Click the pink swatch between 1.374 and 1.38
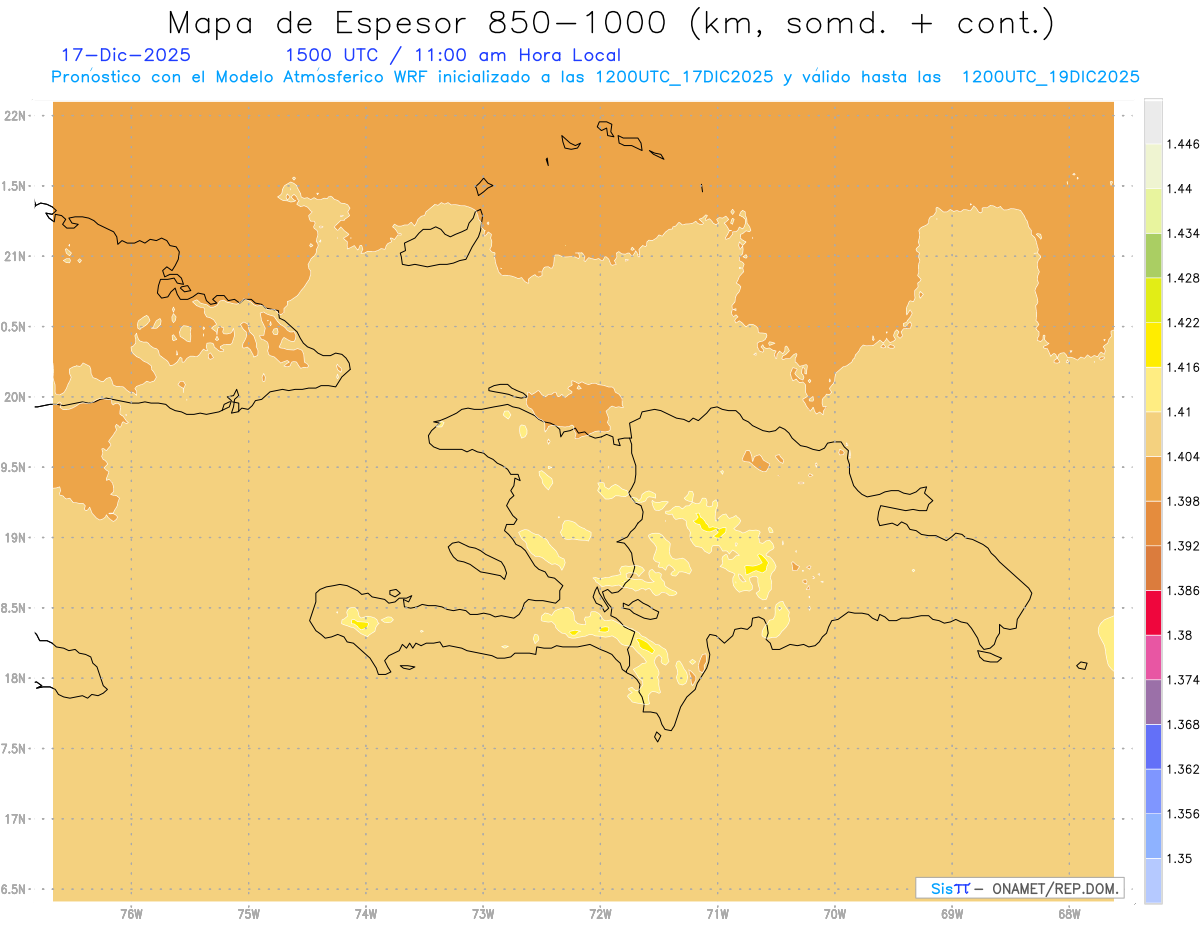 (x=1153, y=657)
